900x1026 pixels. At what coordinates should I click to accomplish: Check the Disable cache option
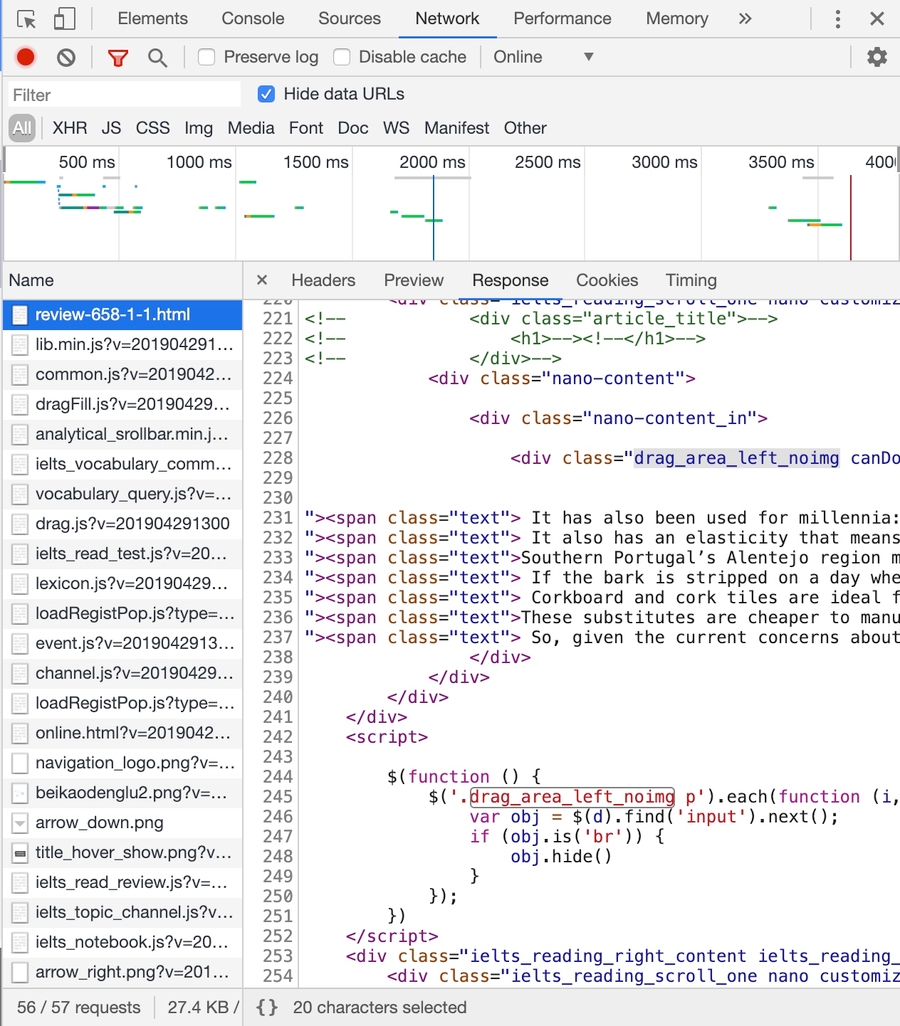pos(342,57)
